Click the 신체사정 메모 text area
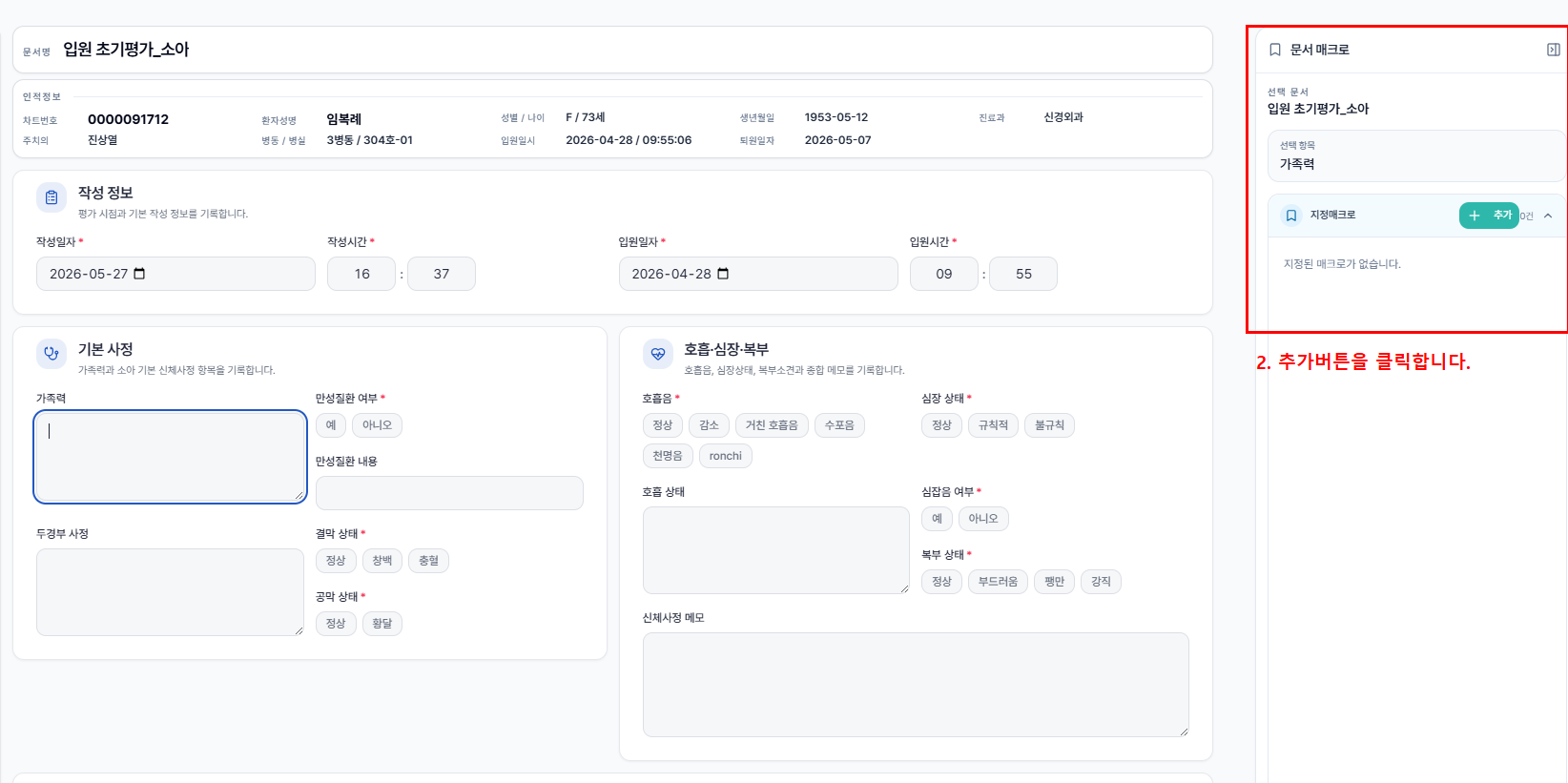 click(x=916, y=685)
